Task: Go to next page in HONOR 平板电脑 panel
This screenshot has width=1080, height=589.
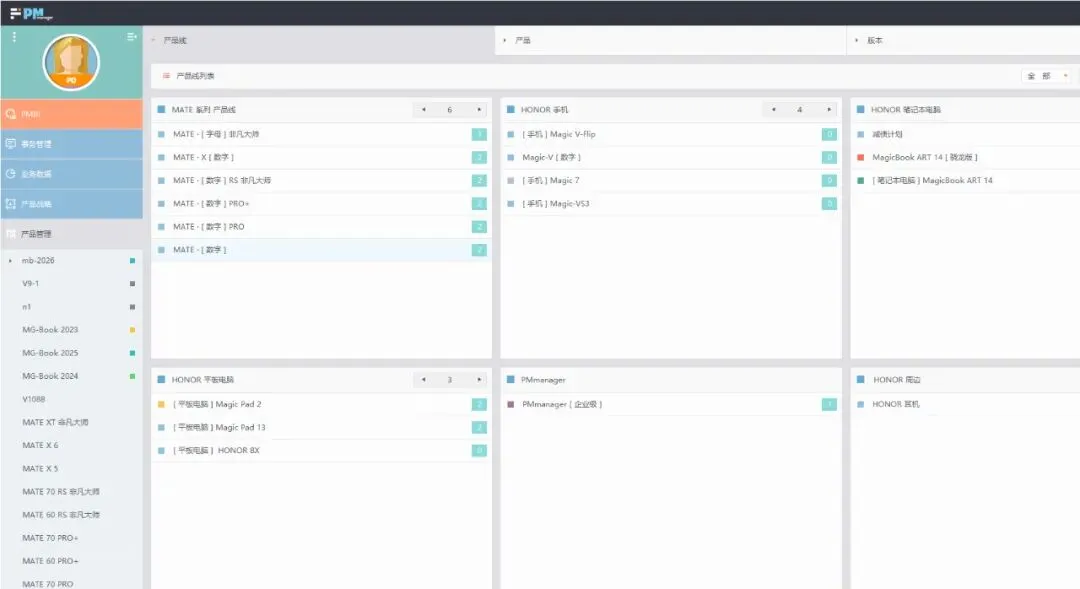Action: tap(479, 380)
